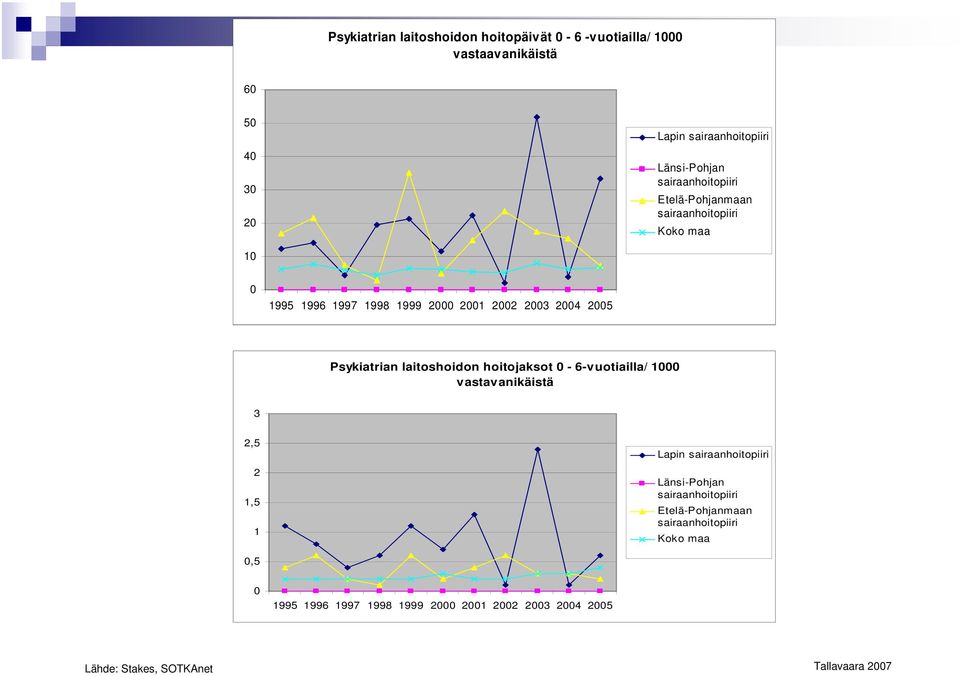Click the '60' y-axis label in top chart
Screen dimensions: 960x676
(x=250, y=89)
